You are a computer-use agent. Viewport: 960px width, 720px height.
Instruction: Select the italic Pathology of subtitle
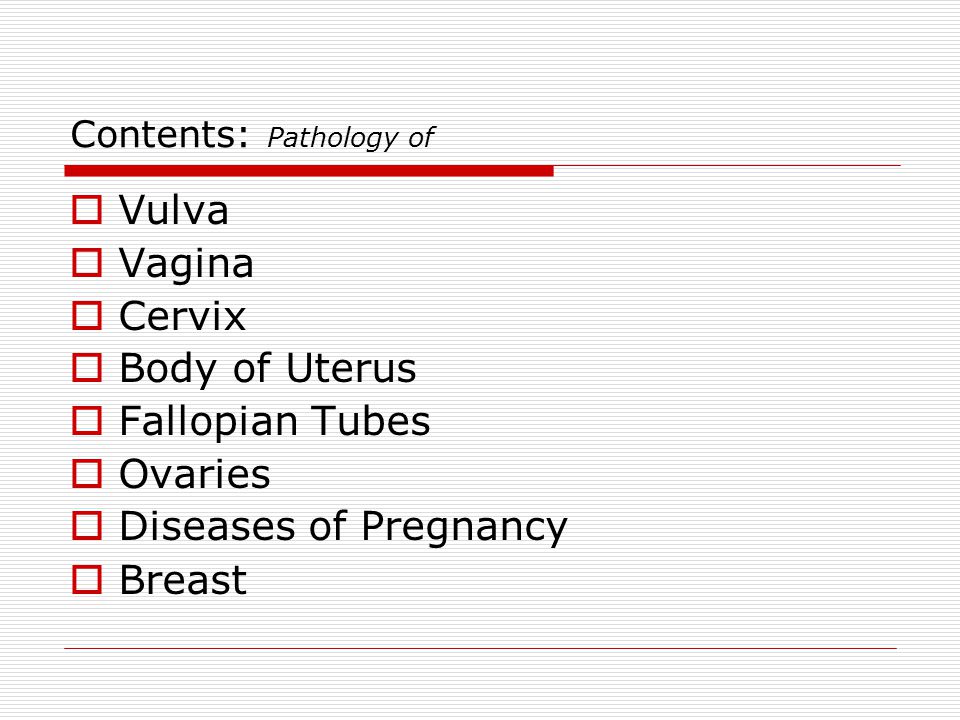[x=351, y=138]
